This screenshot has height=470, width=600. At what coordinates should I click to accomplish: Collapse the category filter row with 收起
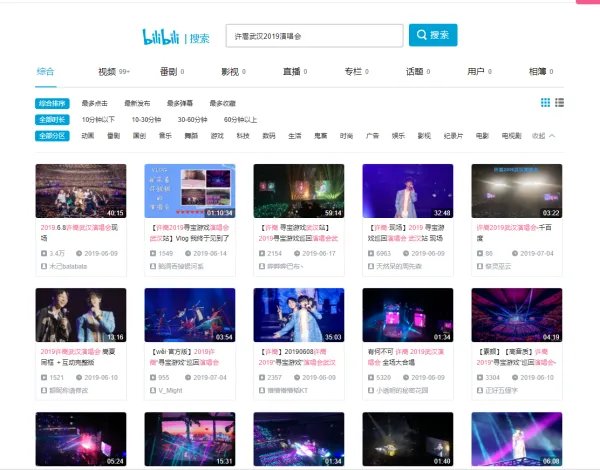tap(543, 136)
